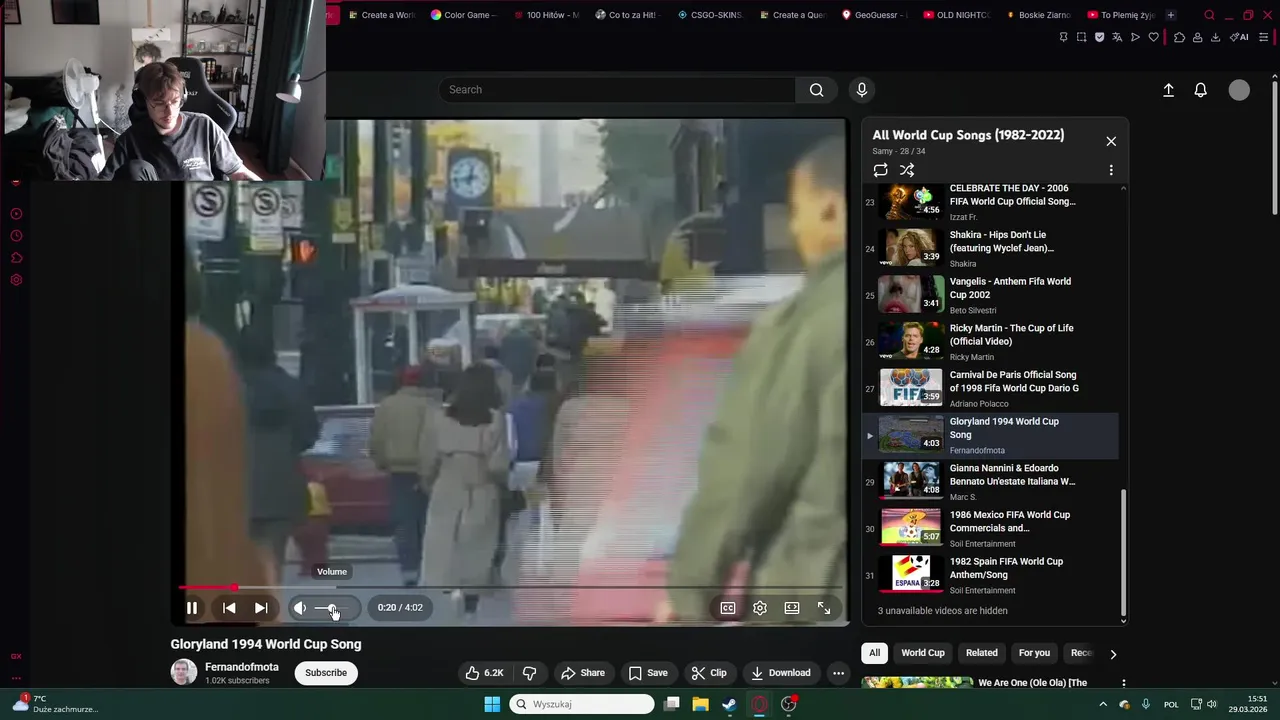Click the volume slider handle
Screen dimensions: 1280x720
click(333, 608)
